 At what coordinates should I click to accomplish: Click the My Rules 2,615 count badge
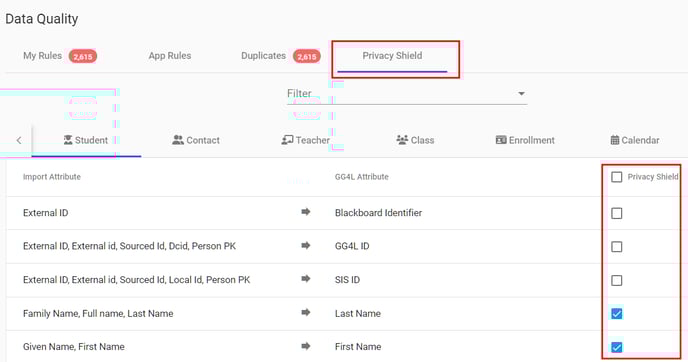point(82,56)
